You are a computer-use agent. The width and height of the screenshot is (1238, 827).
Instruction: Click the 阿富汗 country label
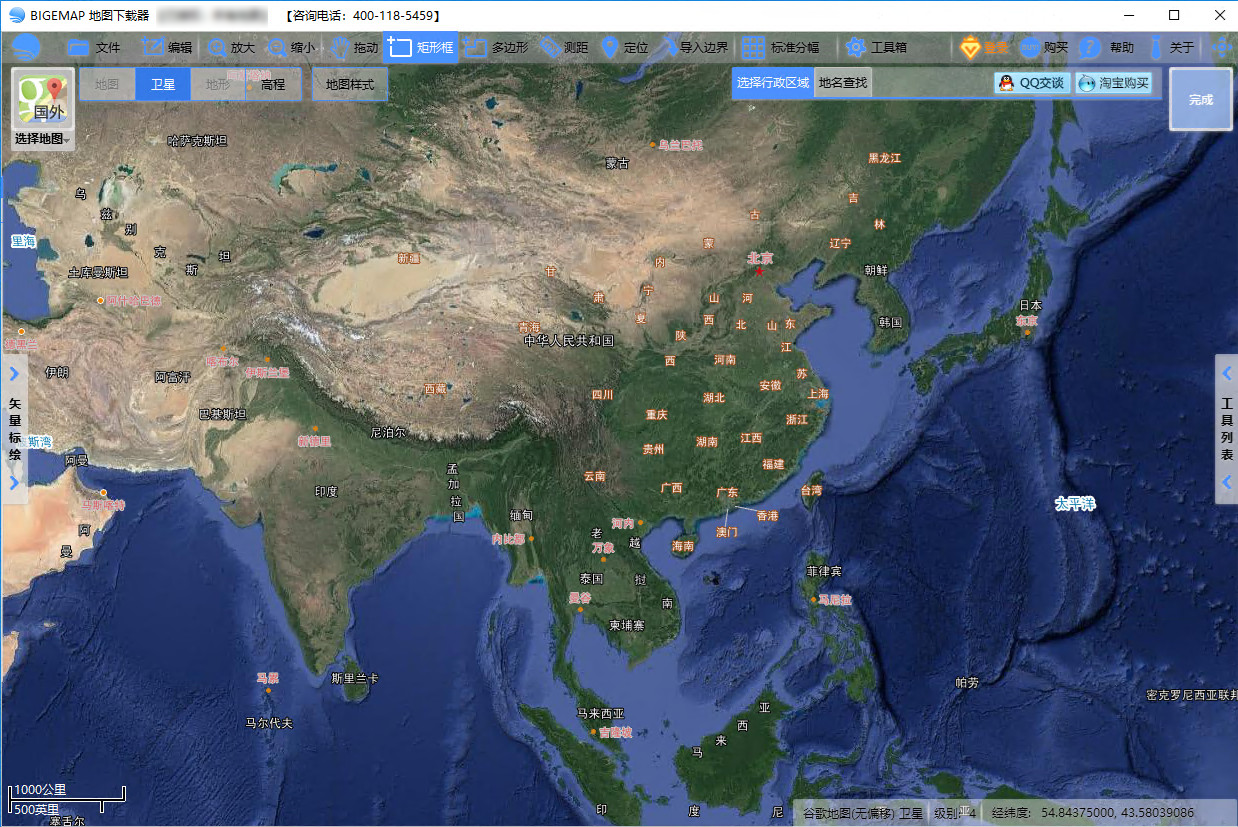tap(172, 377)
